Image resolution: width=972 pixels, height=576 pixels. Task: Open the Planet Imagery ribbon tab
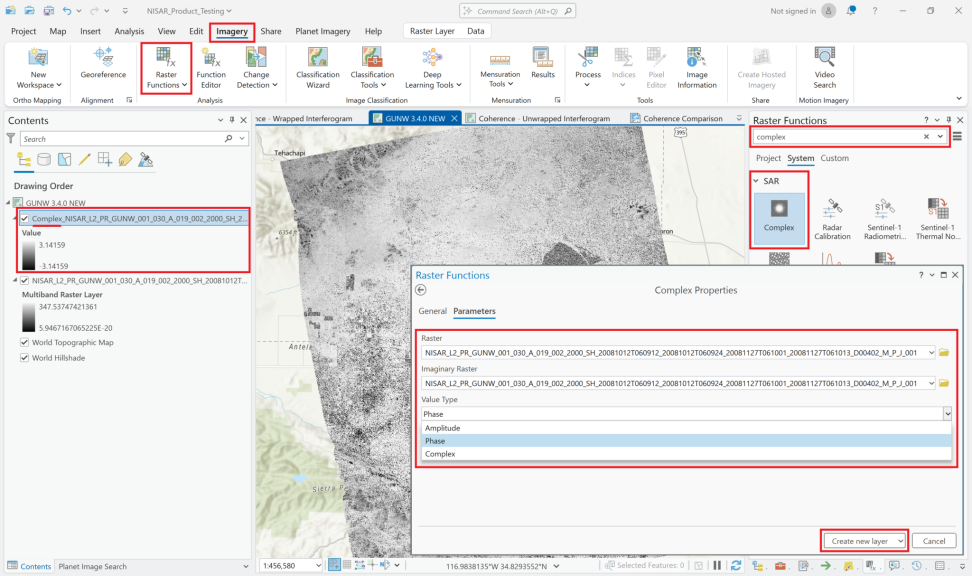click(x=322, y=31)
